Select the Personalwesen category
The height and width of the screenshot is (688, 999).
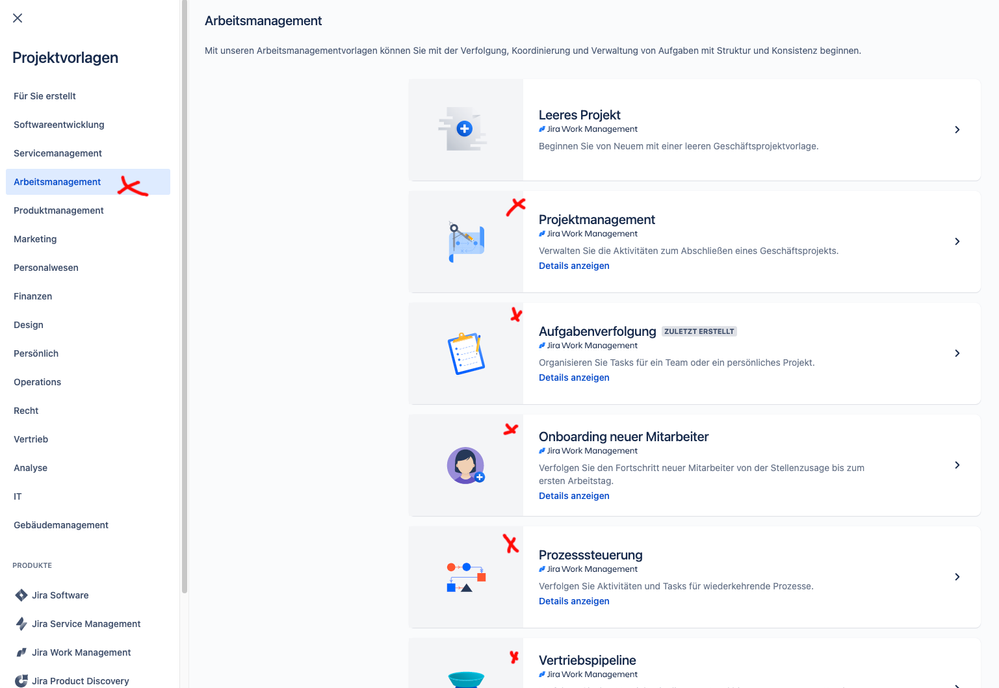[x=88, y=268]
